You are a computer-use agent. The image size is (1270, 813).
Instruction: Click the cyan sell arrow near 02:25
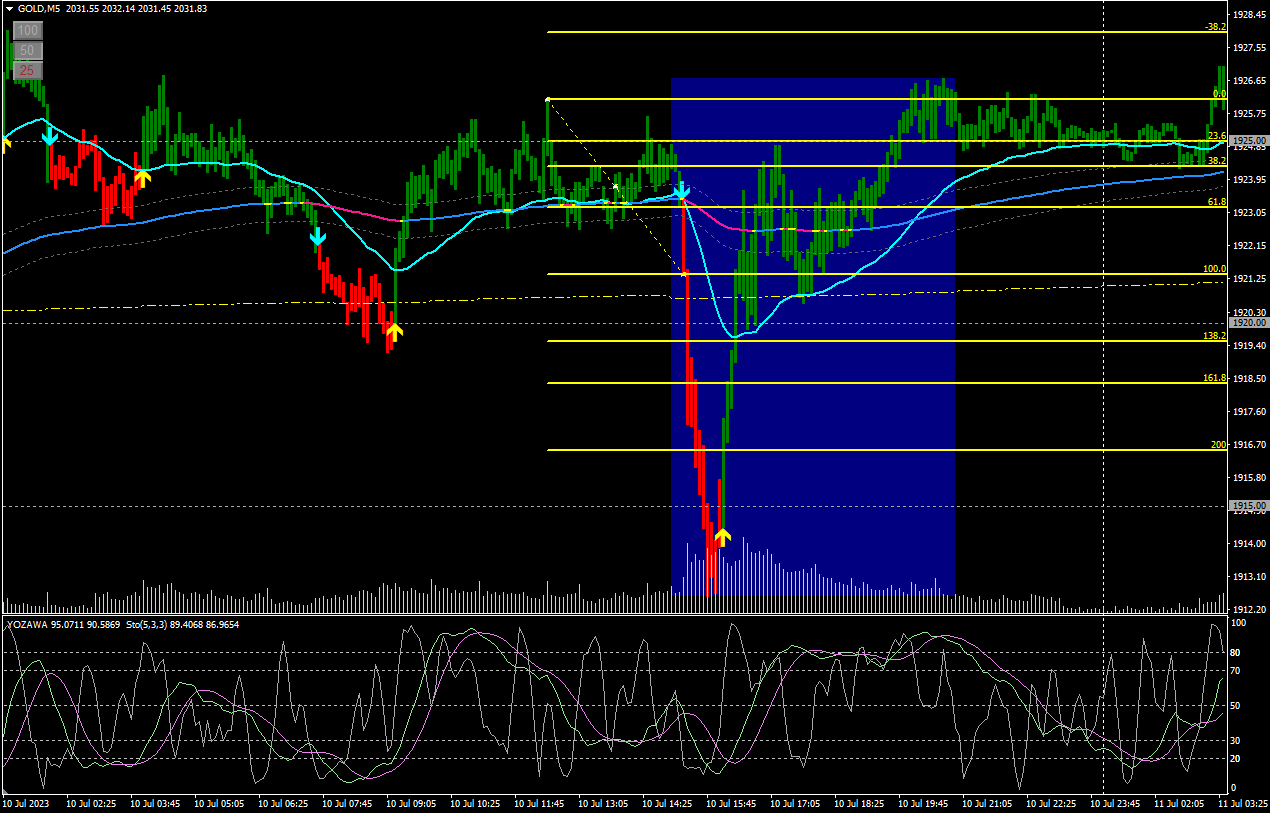coord(49,136)
